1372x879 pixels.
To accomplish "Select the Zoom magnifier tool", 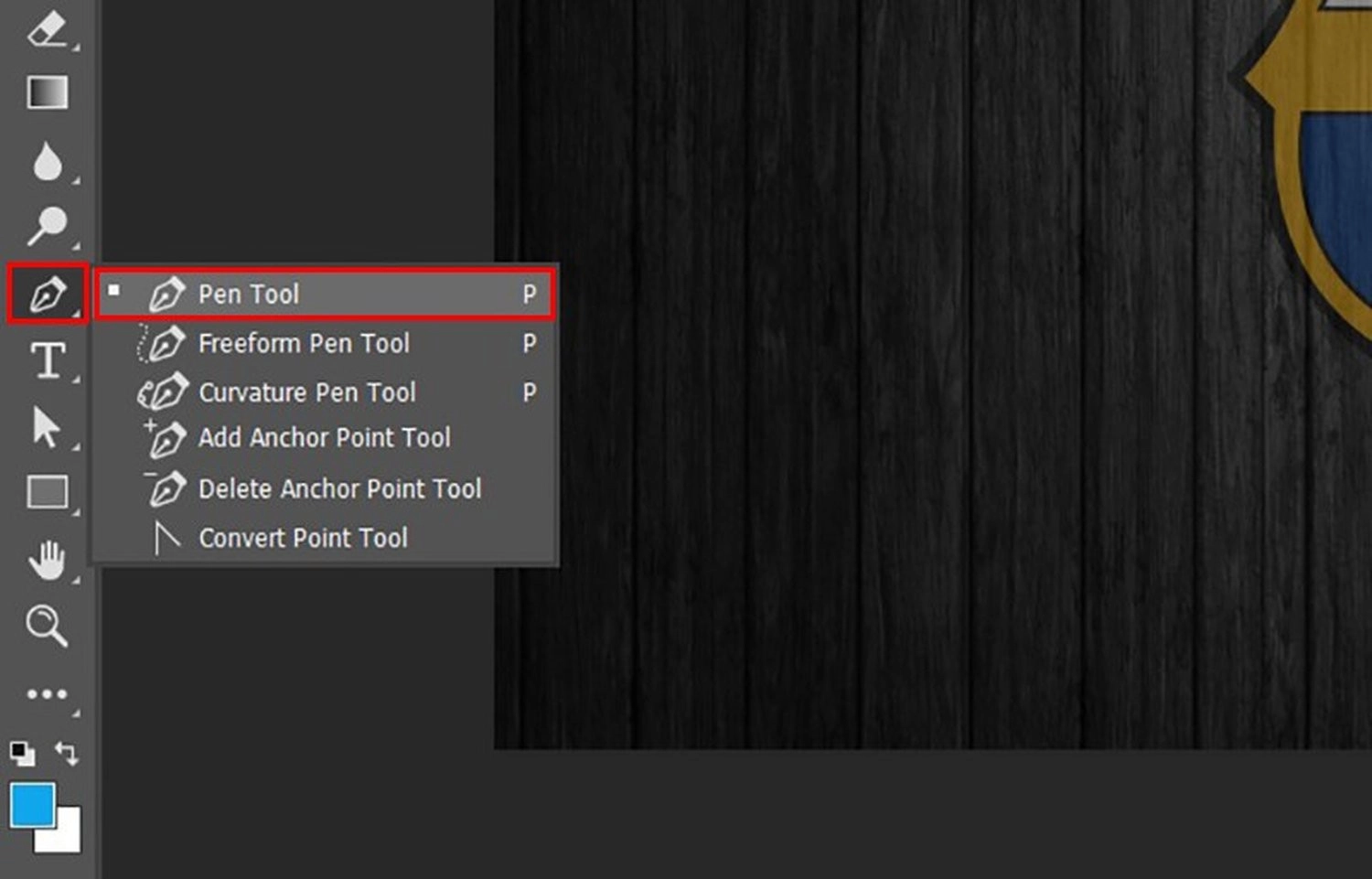I will 47,627.
